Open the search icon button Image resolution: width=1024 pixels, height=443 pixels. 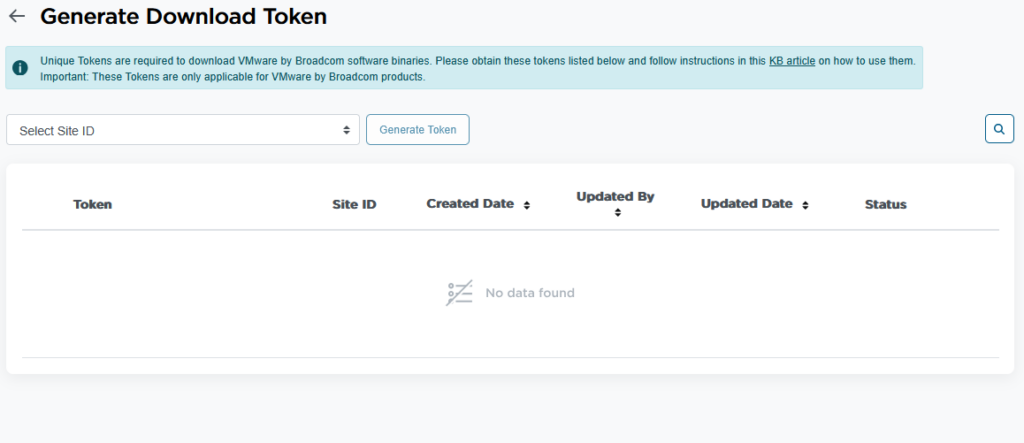[999, 129]
